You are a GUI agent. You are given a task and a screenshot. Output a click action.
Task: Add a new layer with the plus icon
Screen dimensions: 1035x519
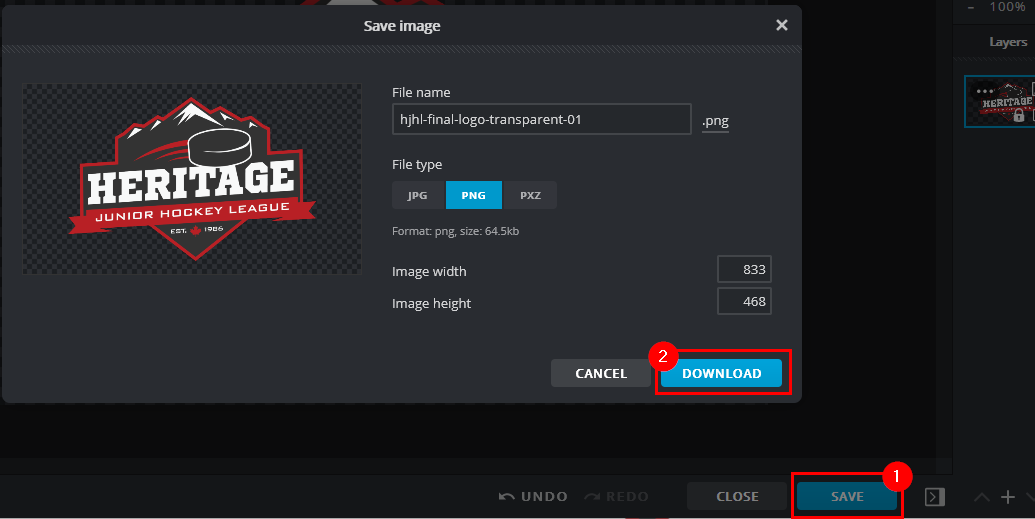click(1007, 497)
